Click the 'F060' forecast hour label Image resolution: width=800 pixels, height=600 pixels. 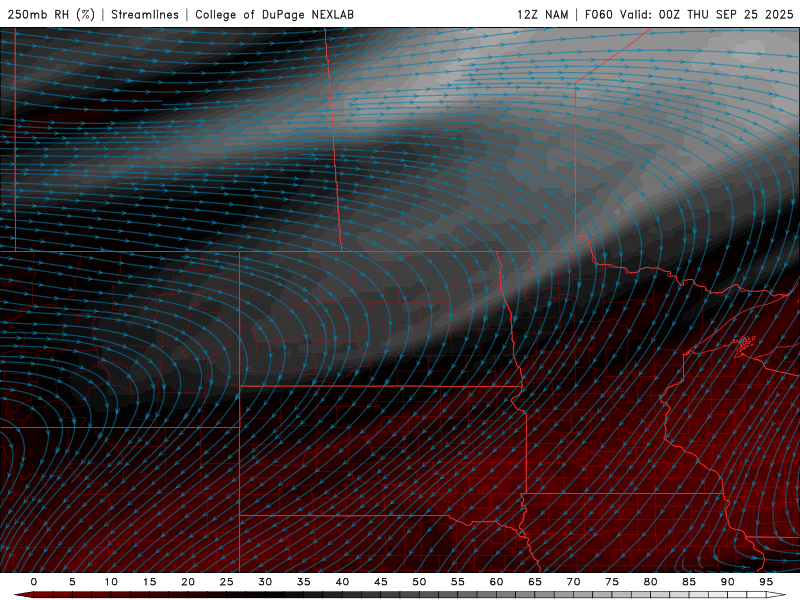598,14
